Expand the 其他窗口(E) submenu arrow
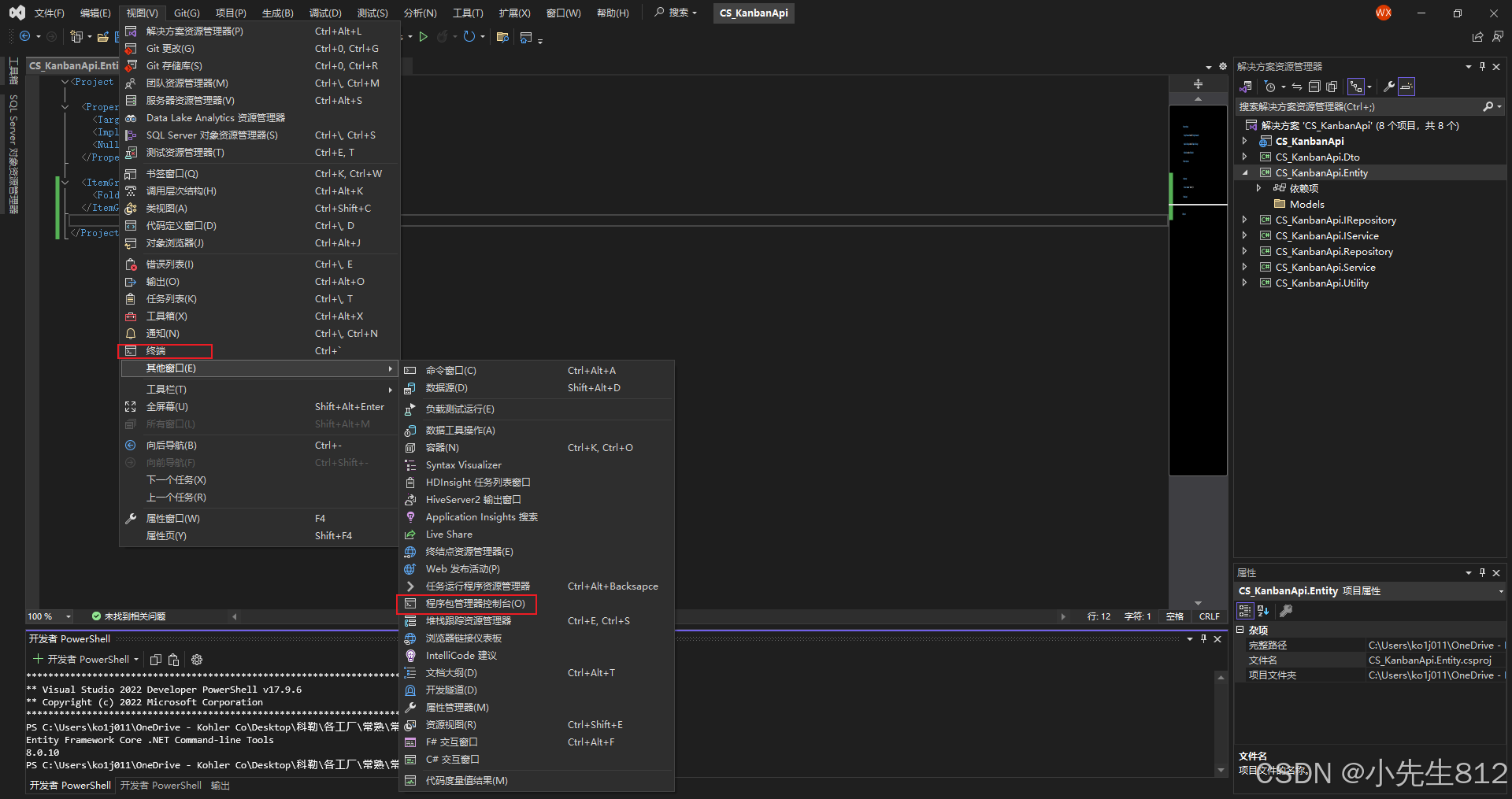Screen dimensions: 1512x799 click(x=390, y=368)
